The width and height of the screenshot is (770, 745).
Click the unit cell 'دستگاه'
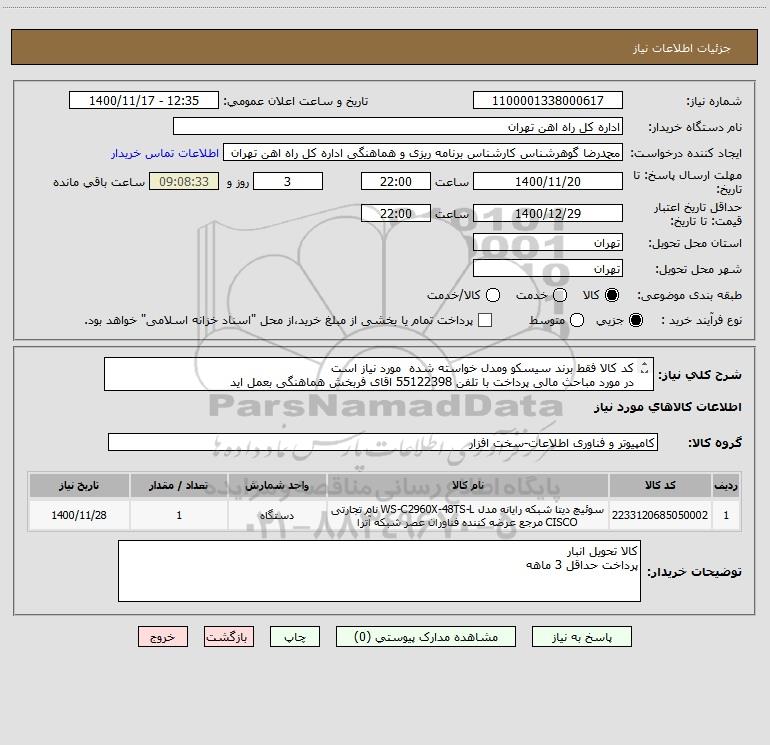coord(277,515)
